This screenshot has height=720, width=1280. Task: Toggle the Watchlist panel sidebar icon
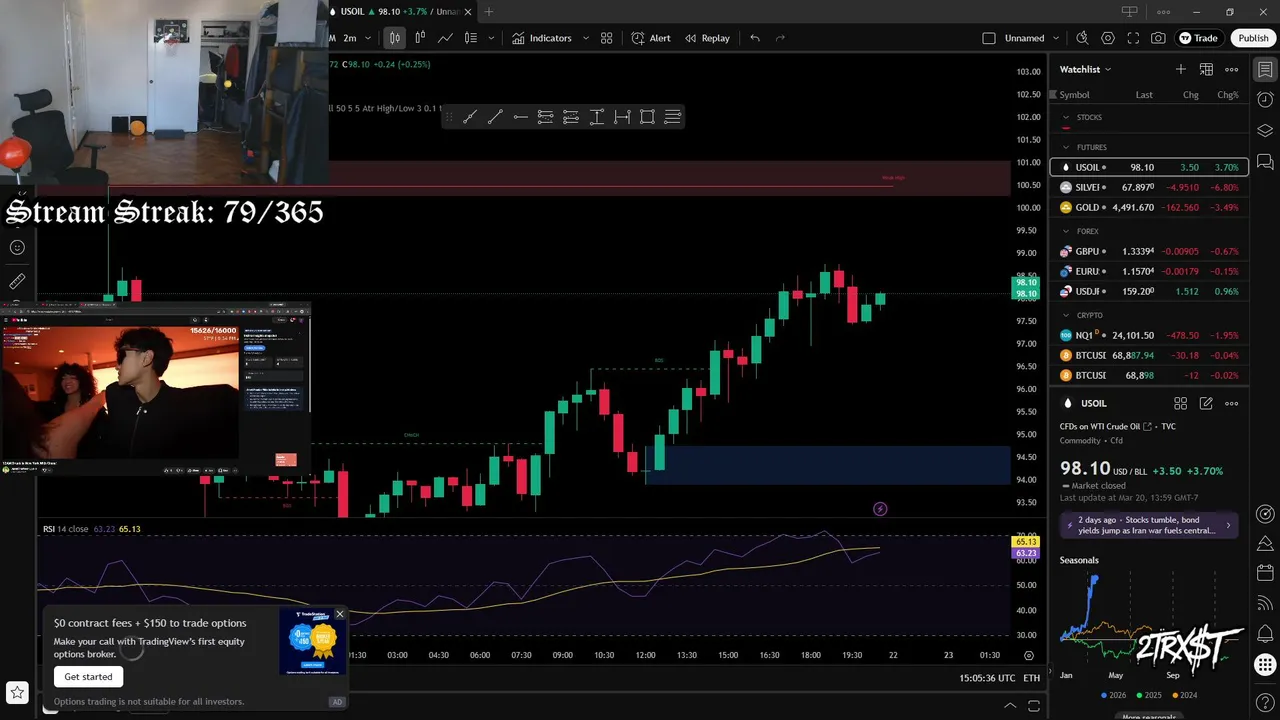pos(1265,69)
